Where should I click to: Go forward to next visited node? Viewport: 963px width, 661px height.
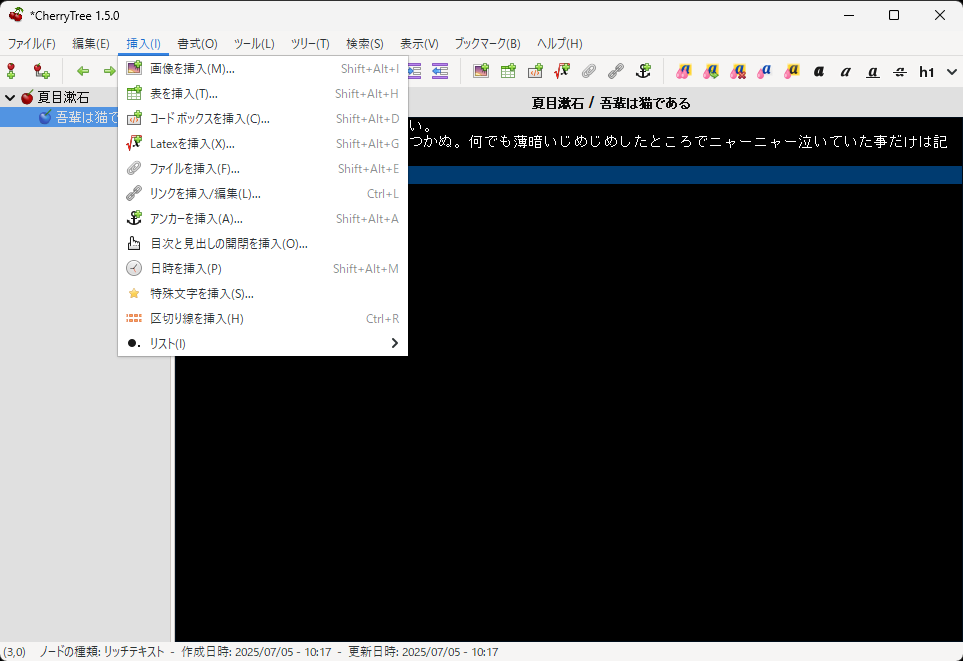109,71
